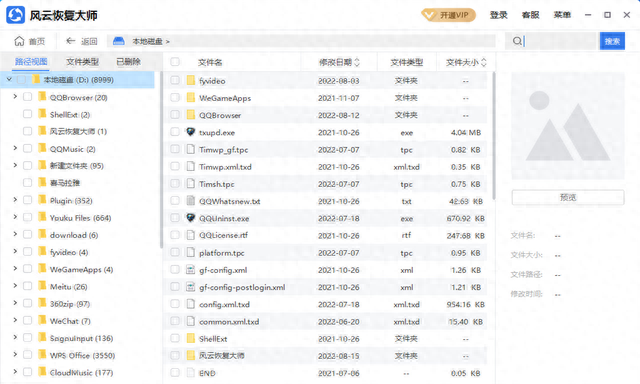Click 登录 in the title bar
The height and width of the screenshot is (384, 640).
click(498, 15)
